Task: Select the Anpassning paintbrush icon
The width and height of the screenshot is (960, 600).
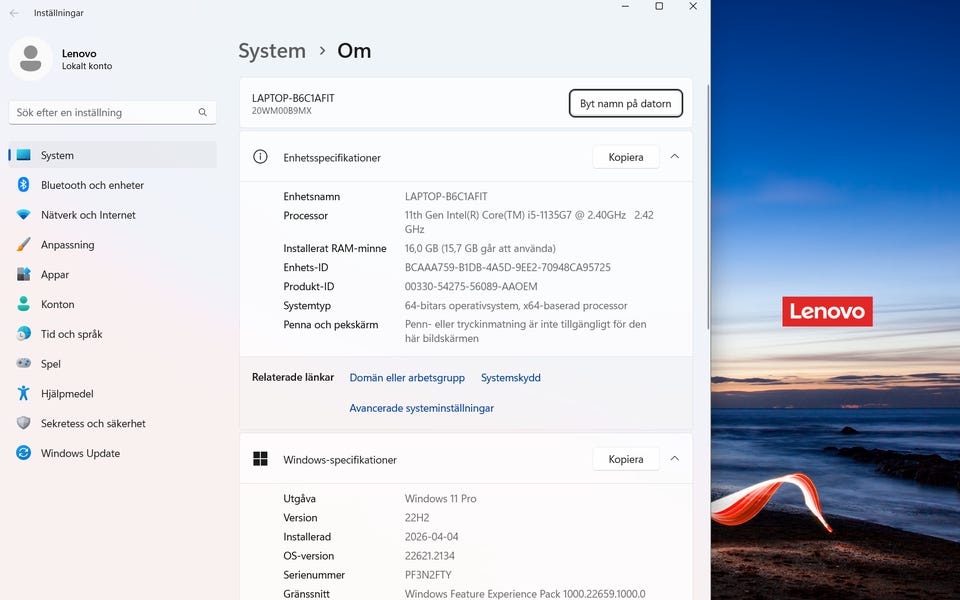Action: [x=23, y=245]
